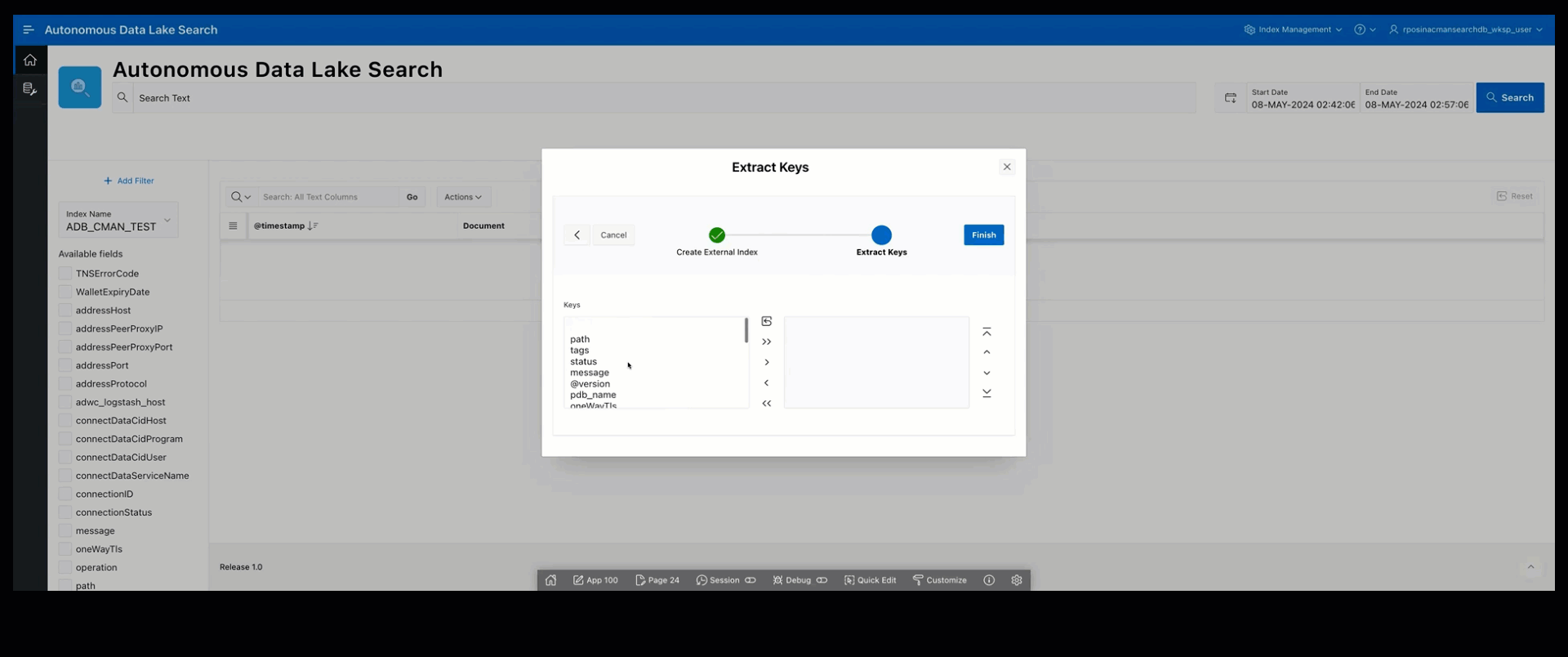1568x657 pixels.
Task: Click the Add Filter link
Action: pos(129,181)
